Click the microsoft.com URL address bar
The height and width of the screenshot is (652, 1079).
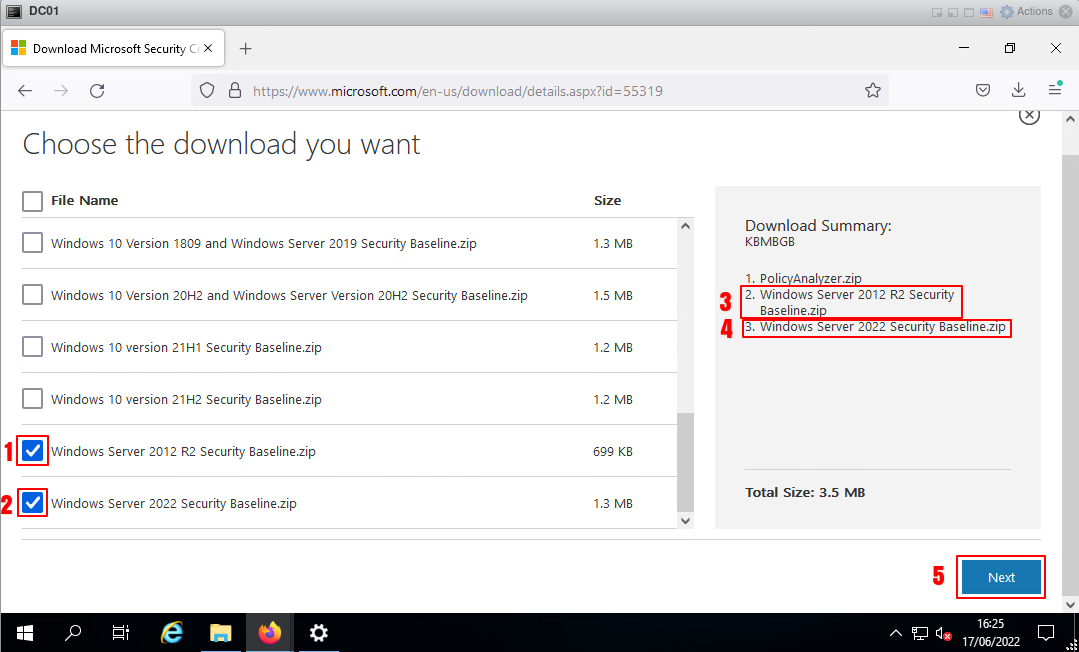coord(540,90)
